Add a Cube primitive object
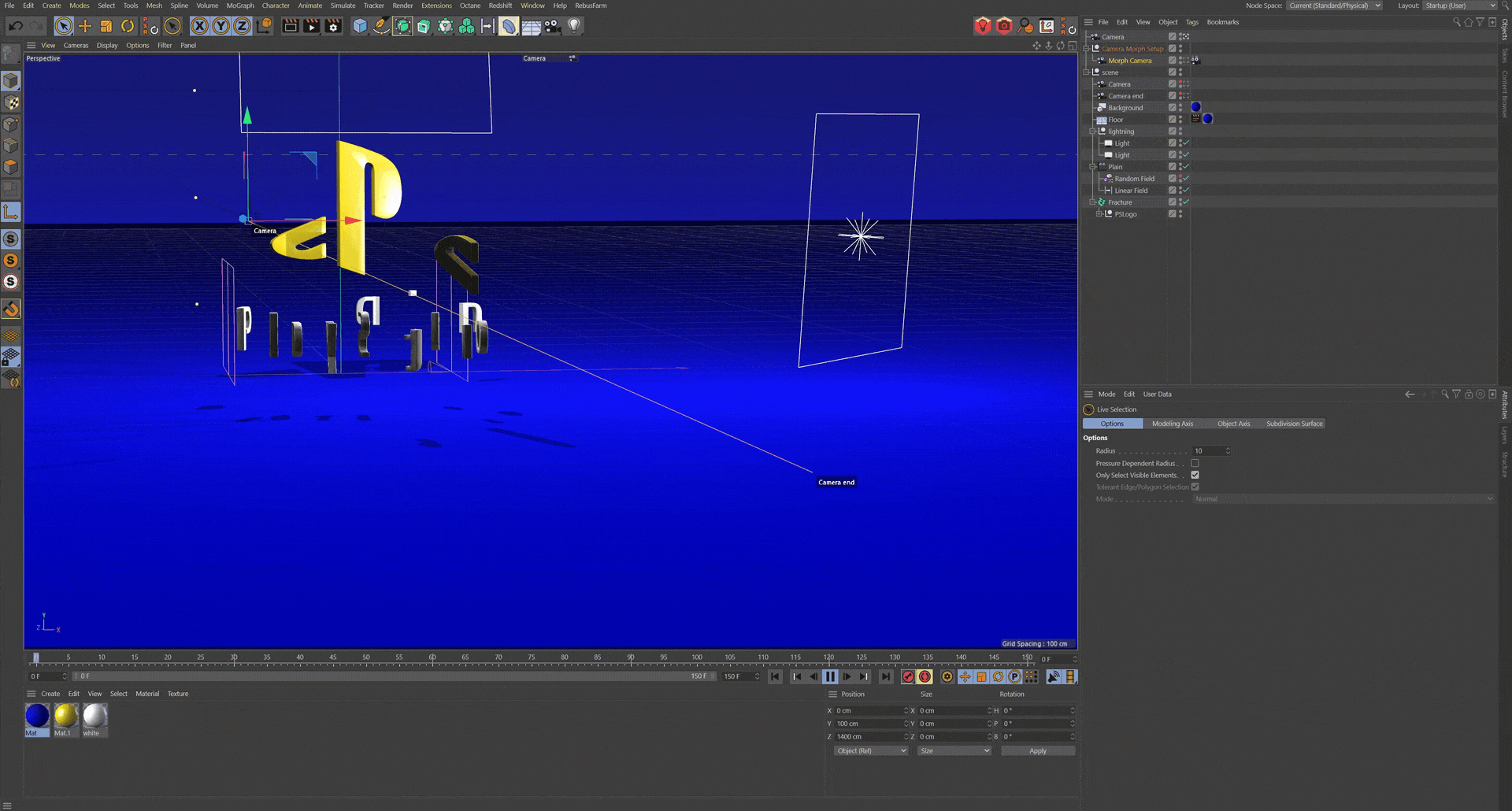 pos(360,26)
